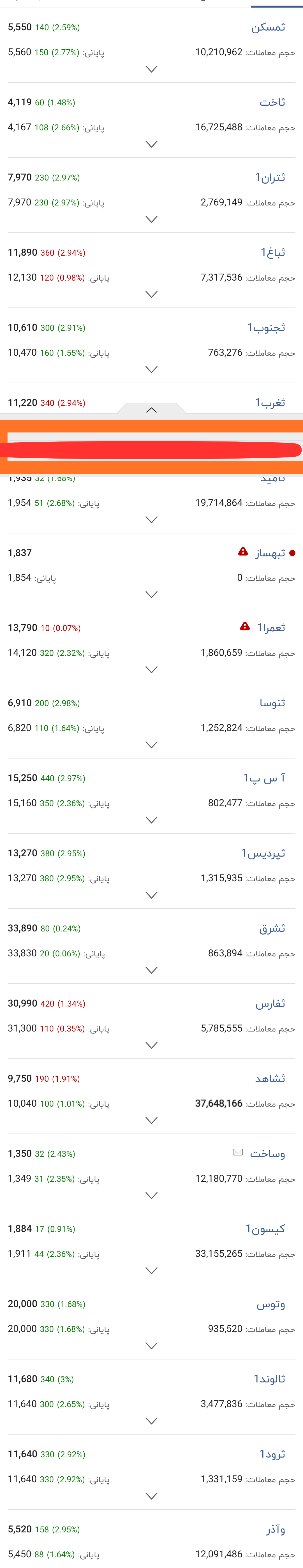Open the وآذر stock symbol

coord(276,1529)
